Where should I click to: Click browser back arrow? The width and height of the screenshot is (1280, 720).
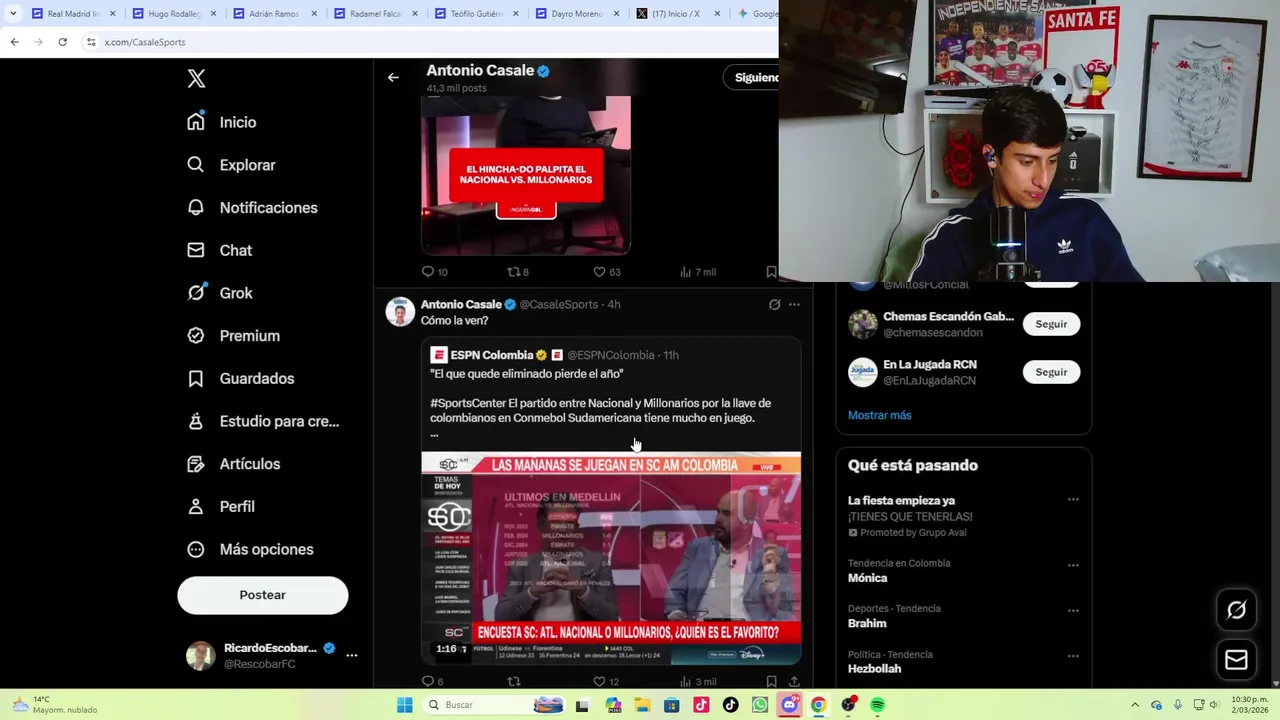coord(14,42)
